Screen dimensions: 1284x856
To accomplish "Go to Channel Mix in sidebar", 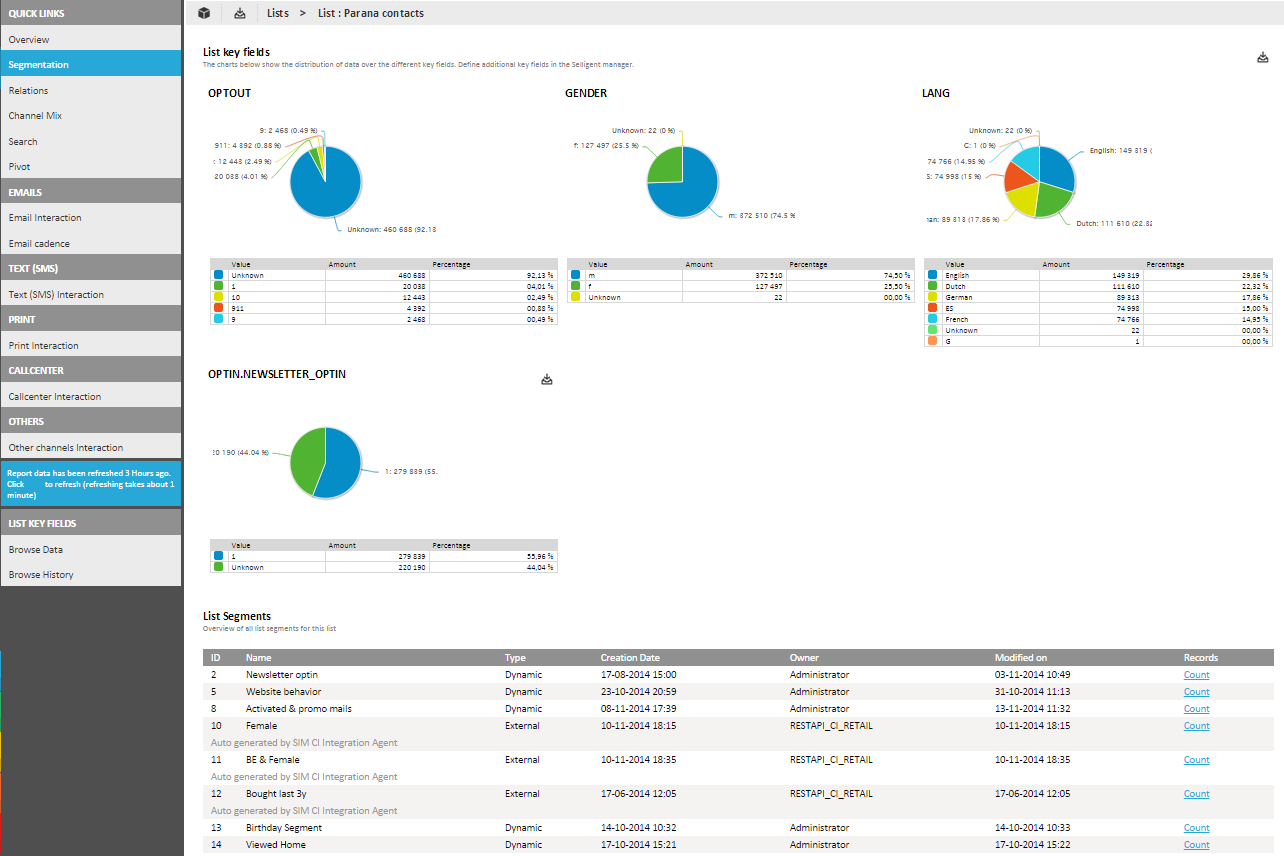I will pos(34,116).
